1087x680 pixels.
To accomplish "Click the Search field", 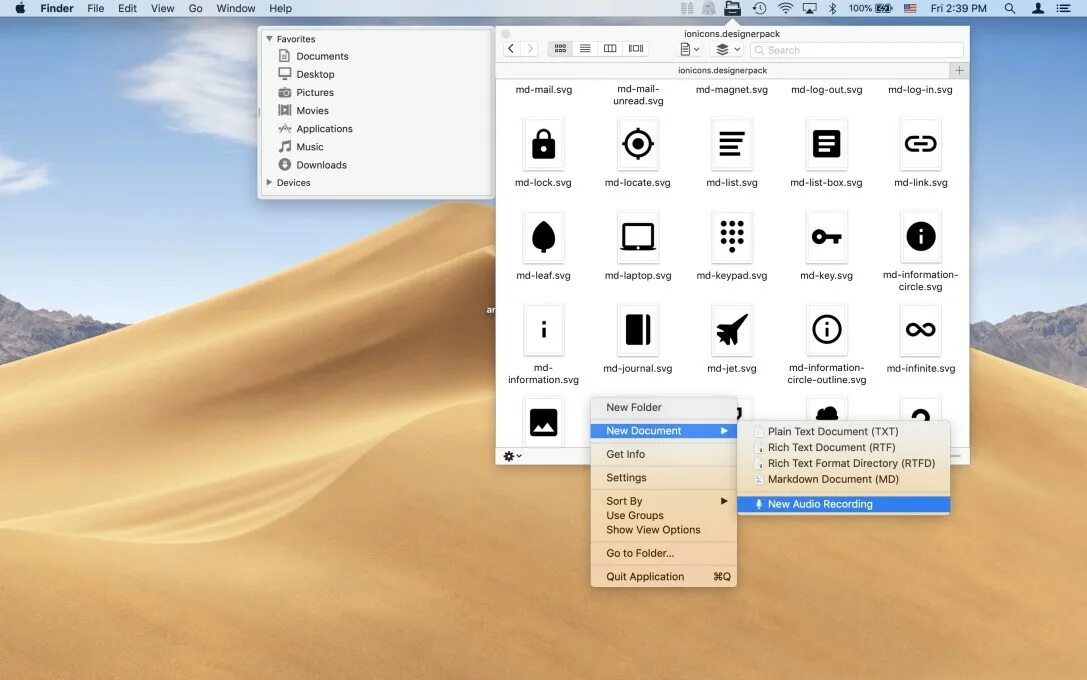I will click(857, 50).
